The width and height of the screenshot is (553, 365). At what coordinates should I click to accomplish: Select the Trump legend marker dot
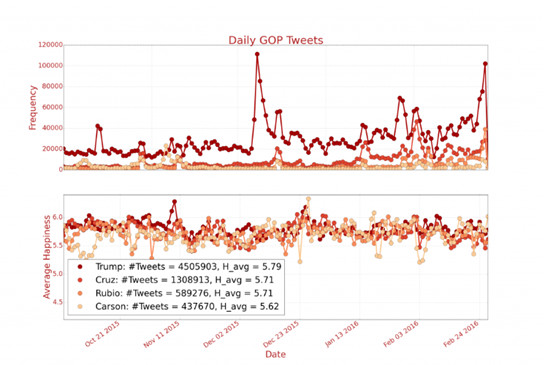(80, 267)
